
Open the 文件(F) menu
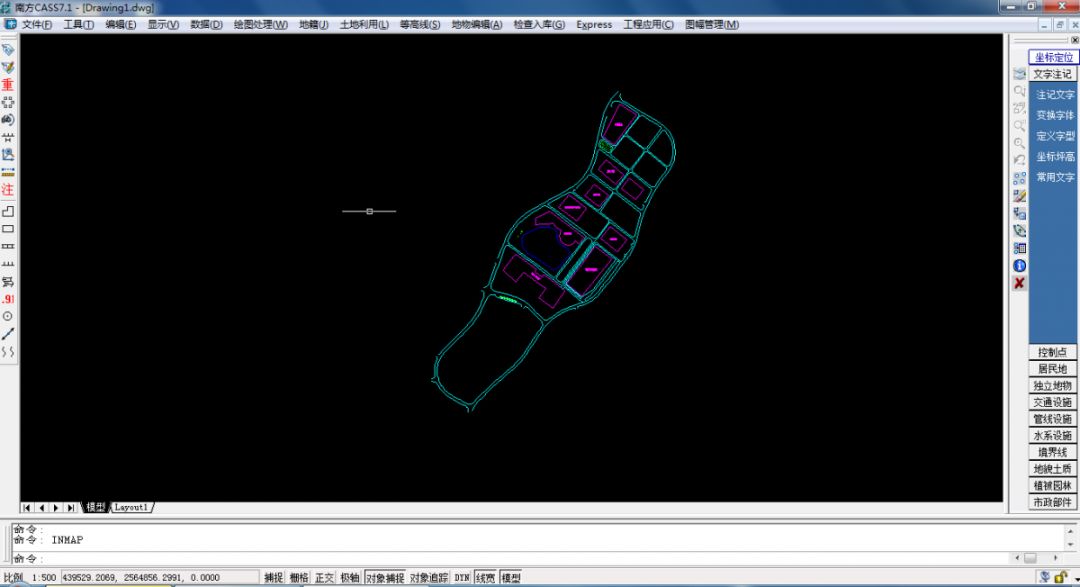point(37,25)
